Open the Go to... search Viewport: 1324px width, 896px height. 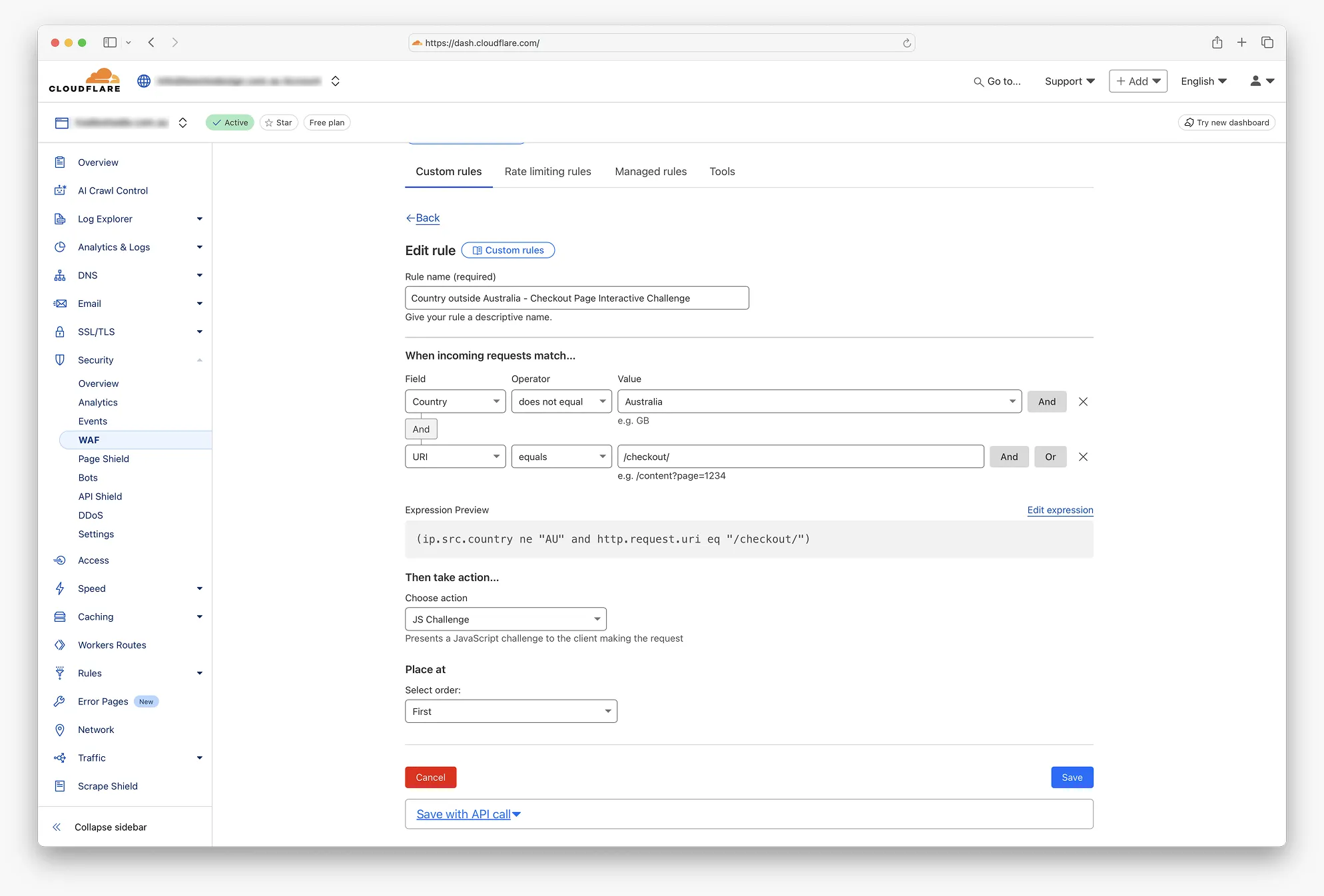pyautogui.click(x=997, y=81)
